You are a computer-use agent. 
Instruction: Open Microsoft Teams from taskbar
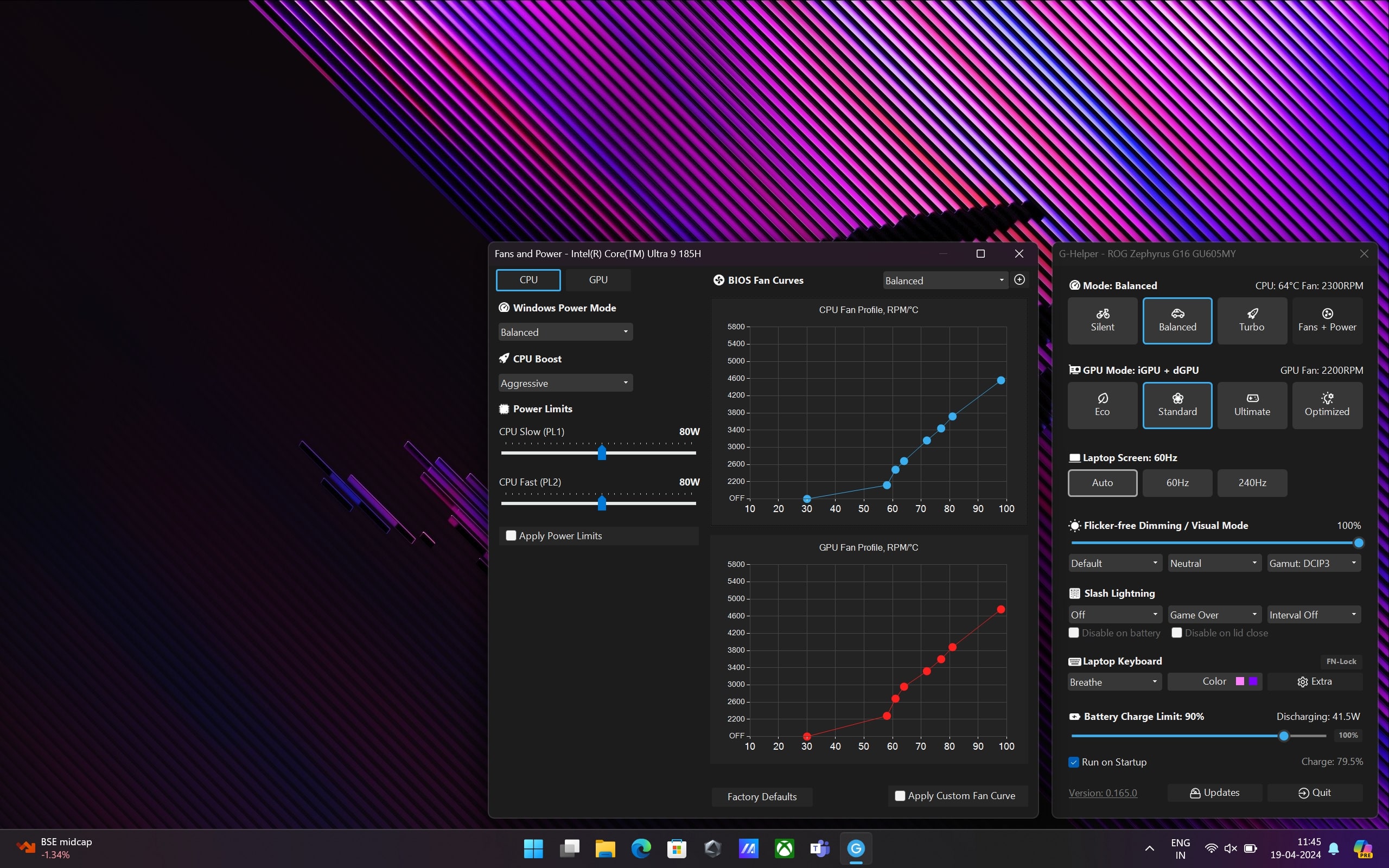coord(820,848)
